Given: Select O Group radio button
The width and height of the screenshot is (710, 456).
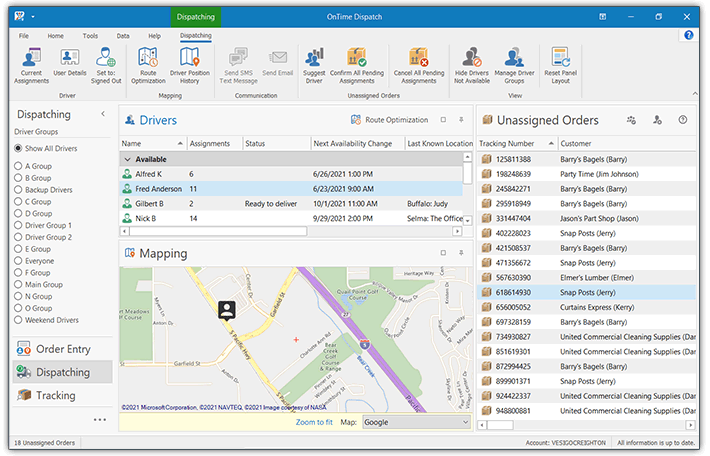Looking at the screenshot, I should point(18,308).
